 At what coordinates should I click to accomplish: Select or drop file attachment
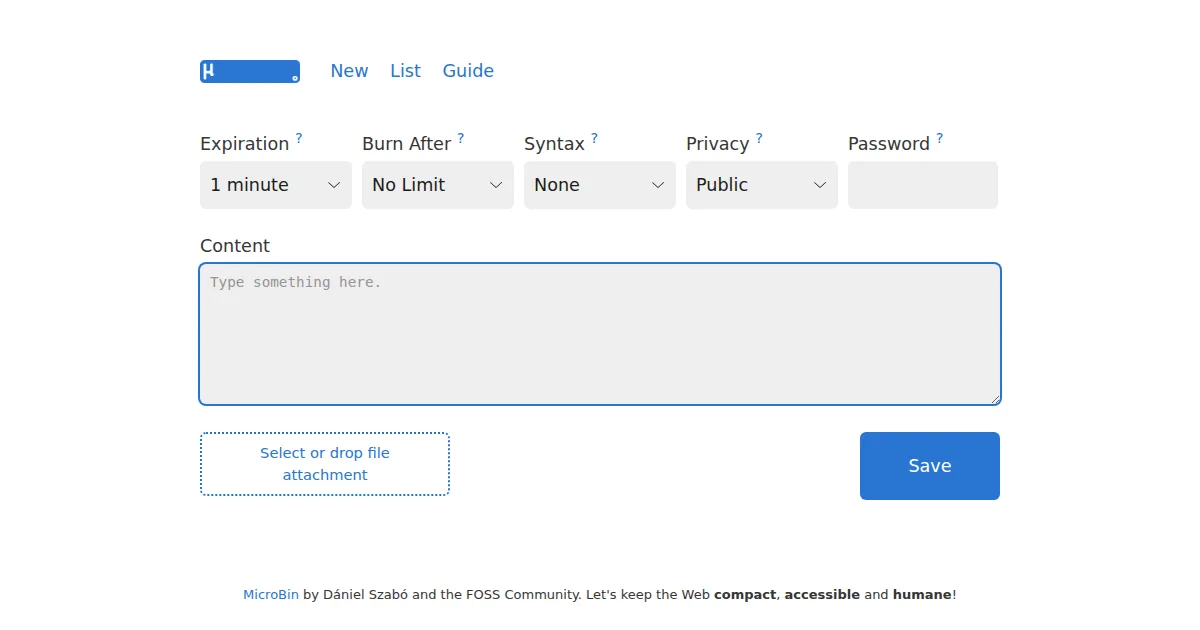coord(325,464)
